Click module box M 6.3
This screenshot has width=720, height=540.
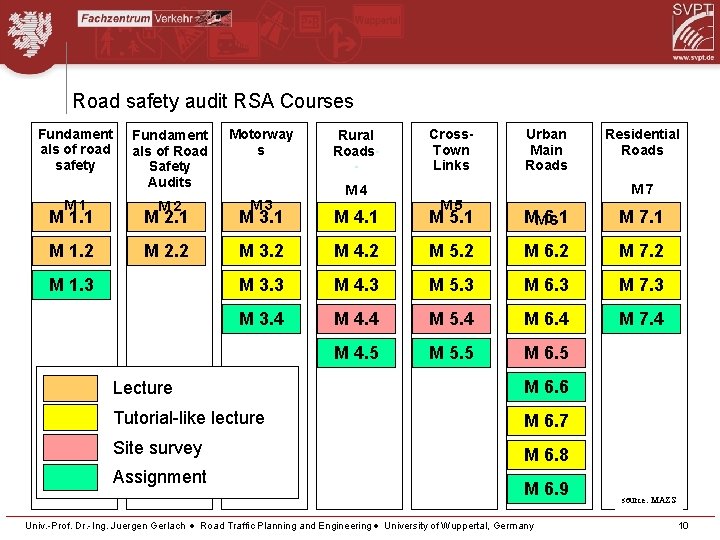(x=546, y=285)
